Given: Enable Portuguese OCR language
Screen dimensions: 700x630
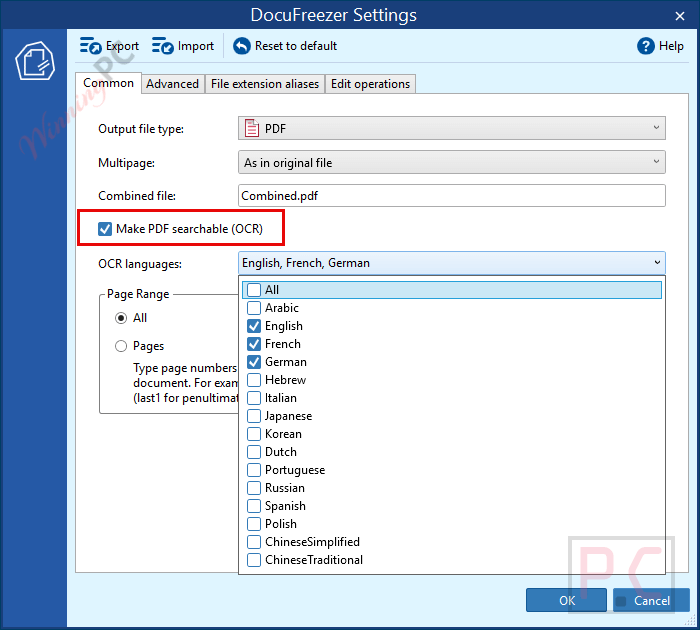Looking at the screenshot, I should point(254,470).
